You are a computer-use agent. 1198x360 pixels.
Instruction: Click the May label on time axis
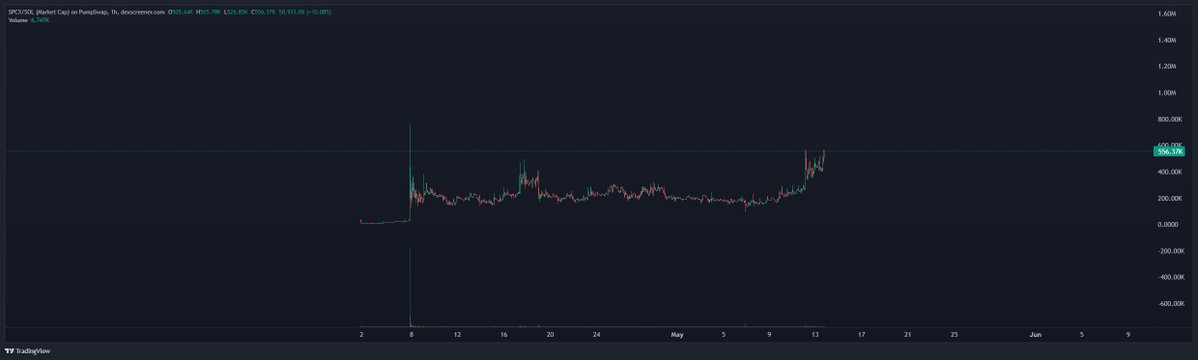676,335
